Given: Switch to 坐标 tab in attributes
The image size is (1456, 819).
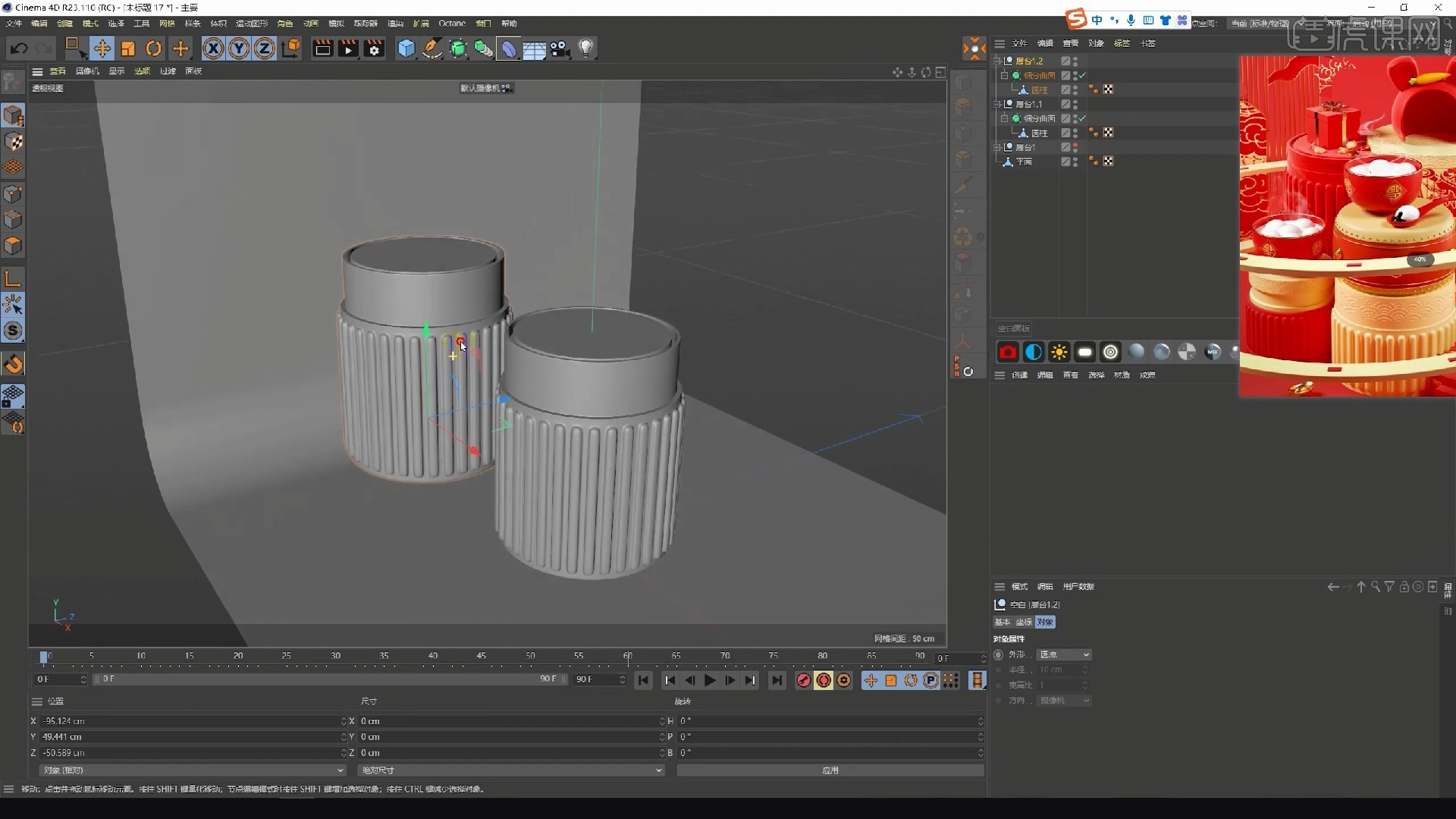Looking at the screenshot, I should click(1024, 622).
